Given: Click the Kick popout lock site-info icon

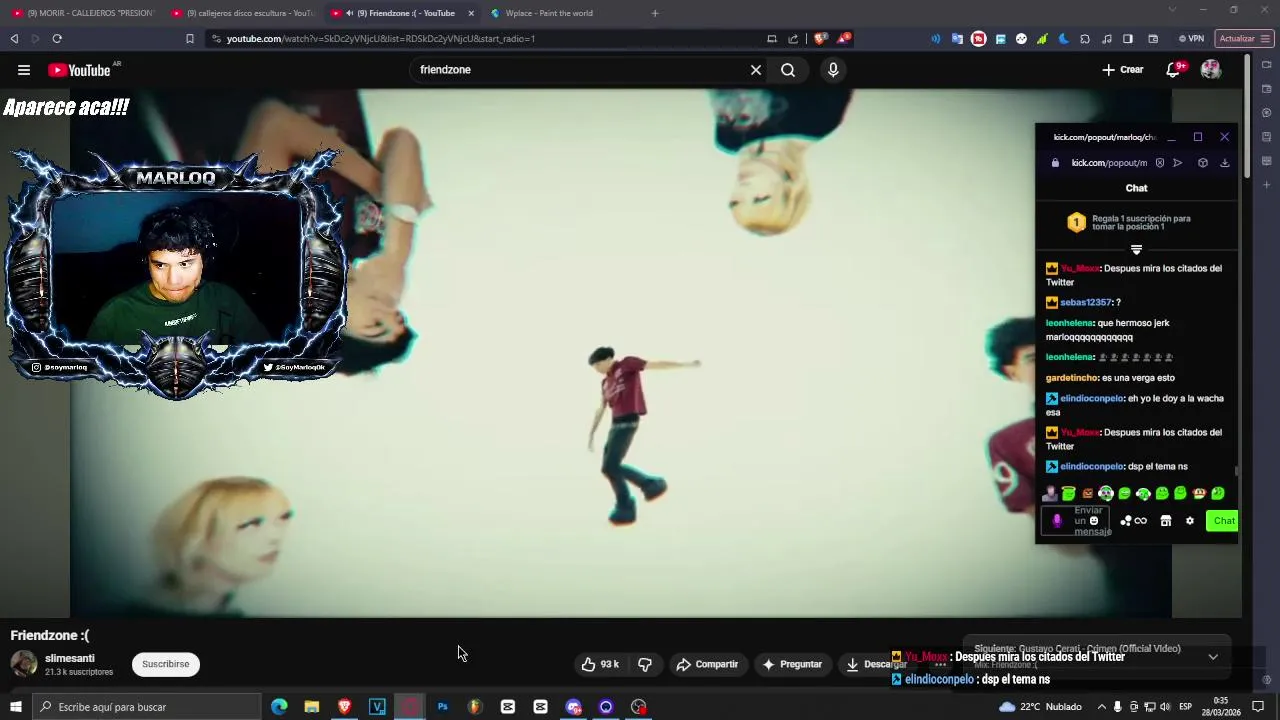Looking at the screenshot, I should click(1055, 163).
